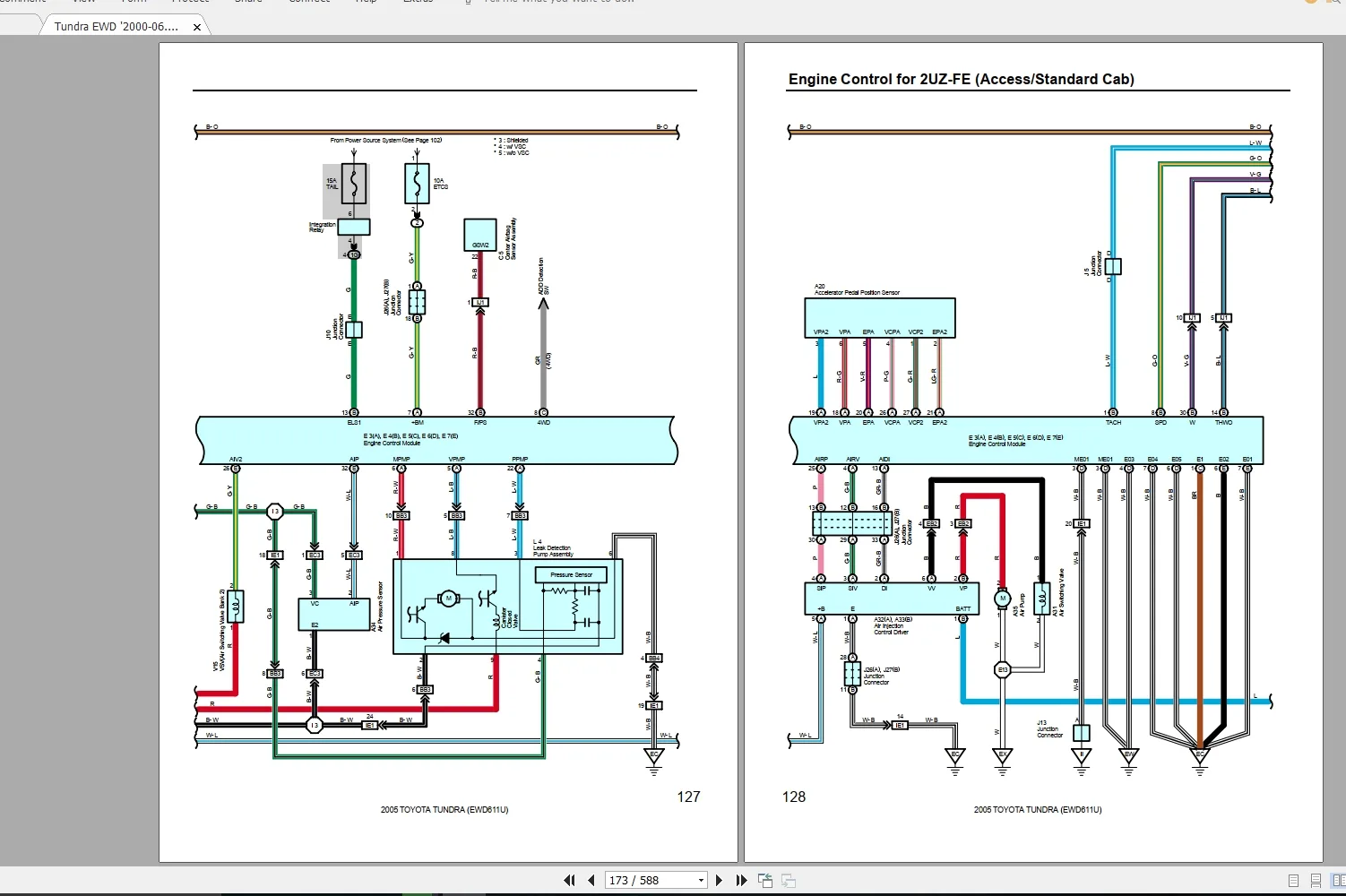
Task: Click page number 128
Action: click(x=794, y=797)
